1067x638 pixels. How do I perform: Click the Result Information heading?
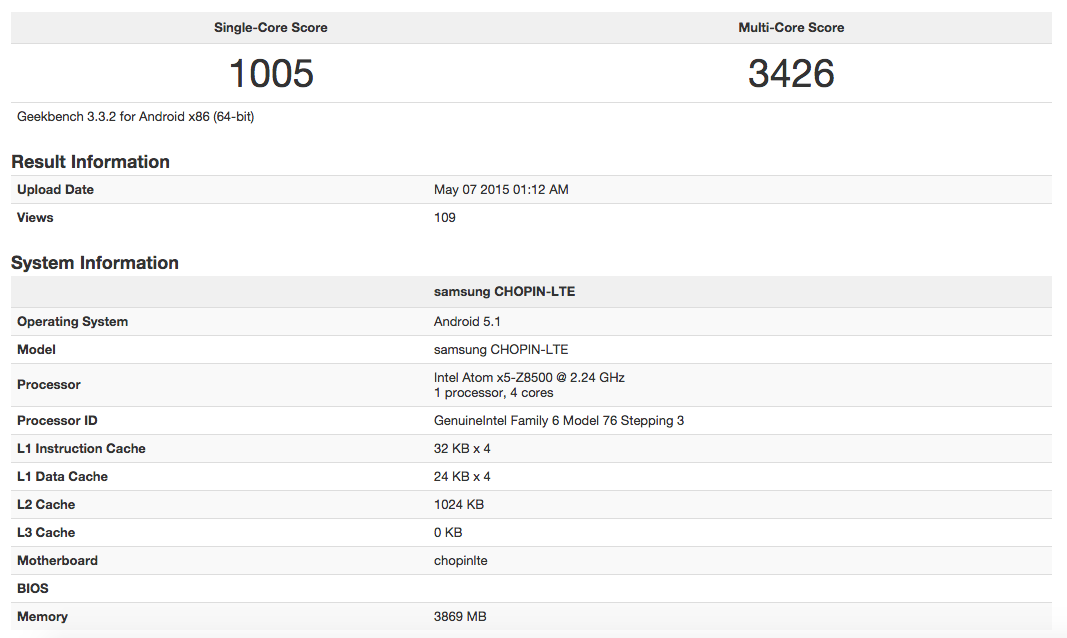(x=90, y=162)
